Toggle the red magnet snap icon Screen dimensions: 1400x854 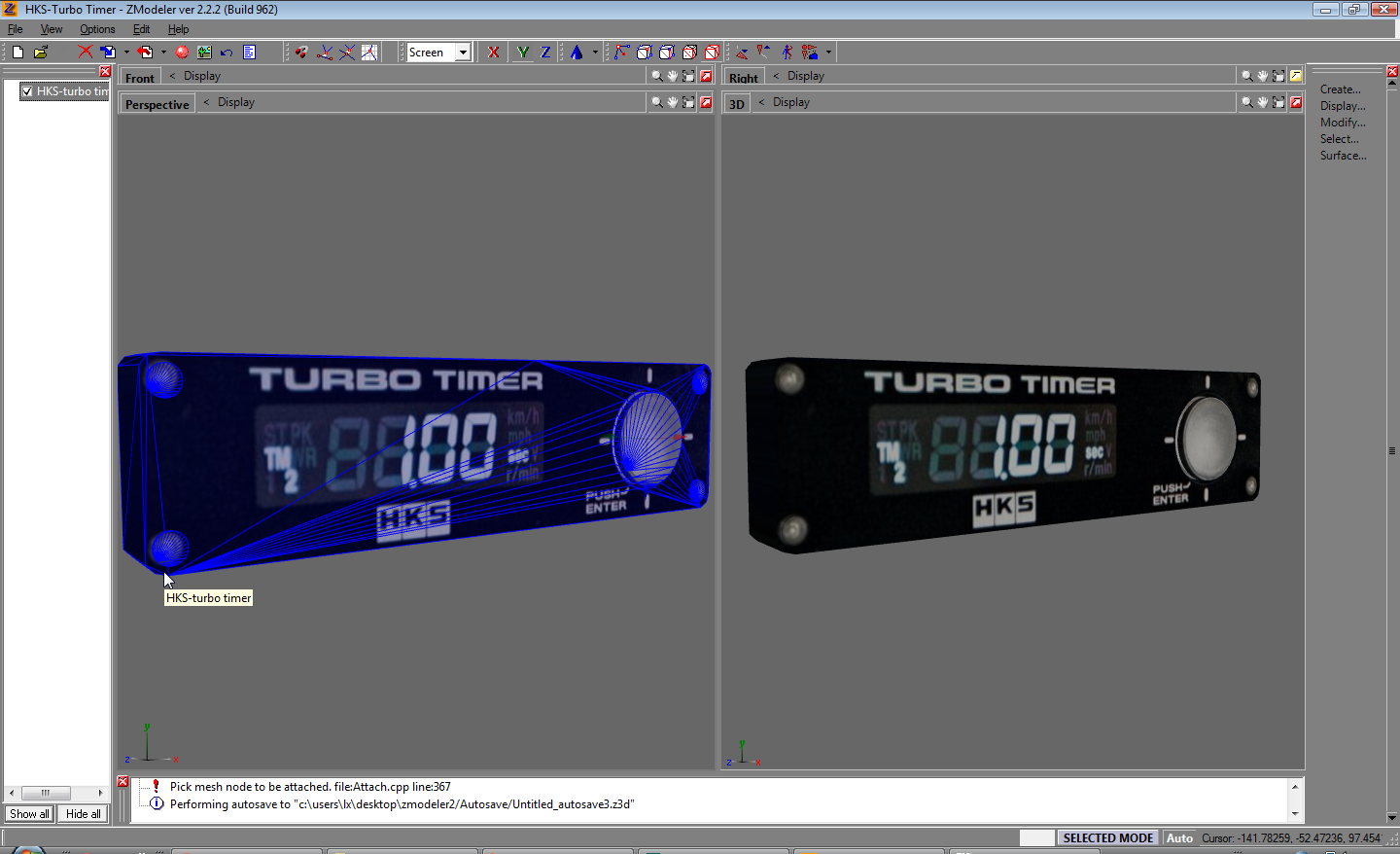click(301, 53)
